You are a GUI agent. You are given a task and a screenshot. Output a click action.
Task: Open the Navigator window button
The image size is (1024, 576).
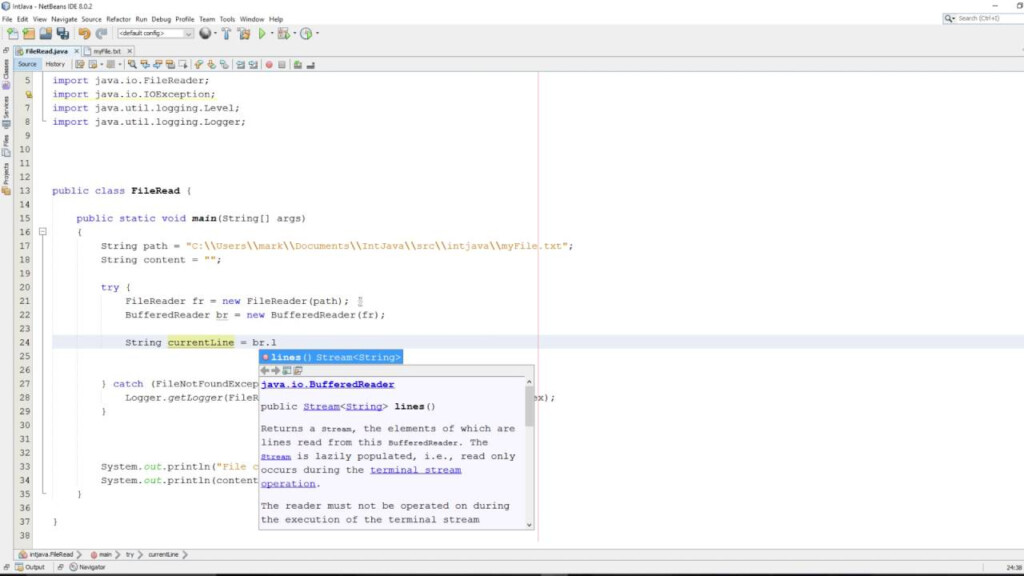tap(87, 567)
